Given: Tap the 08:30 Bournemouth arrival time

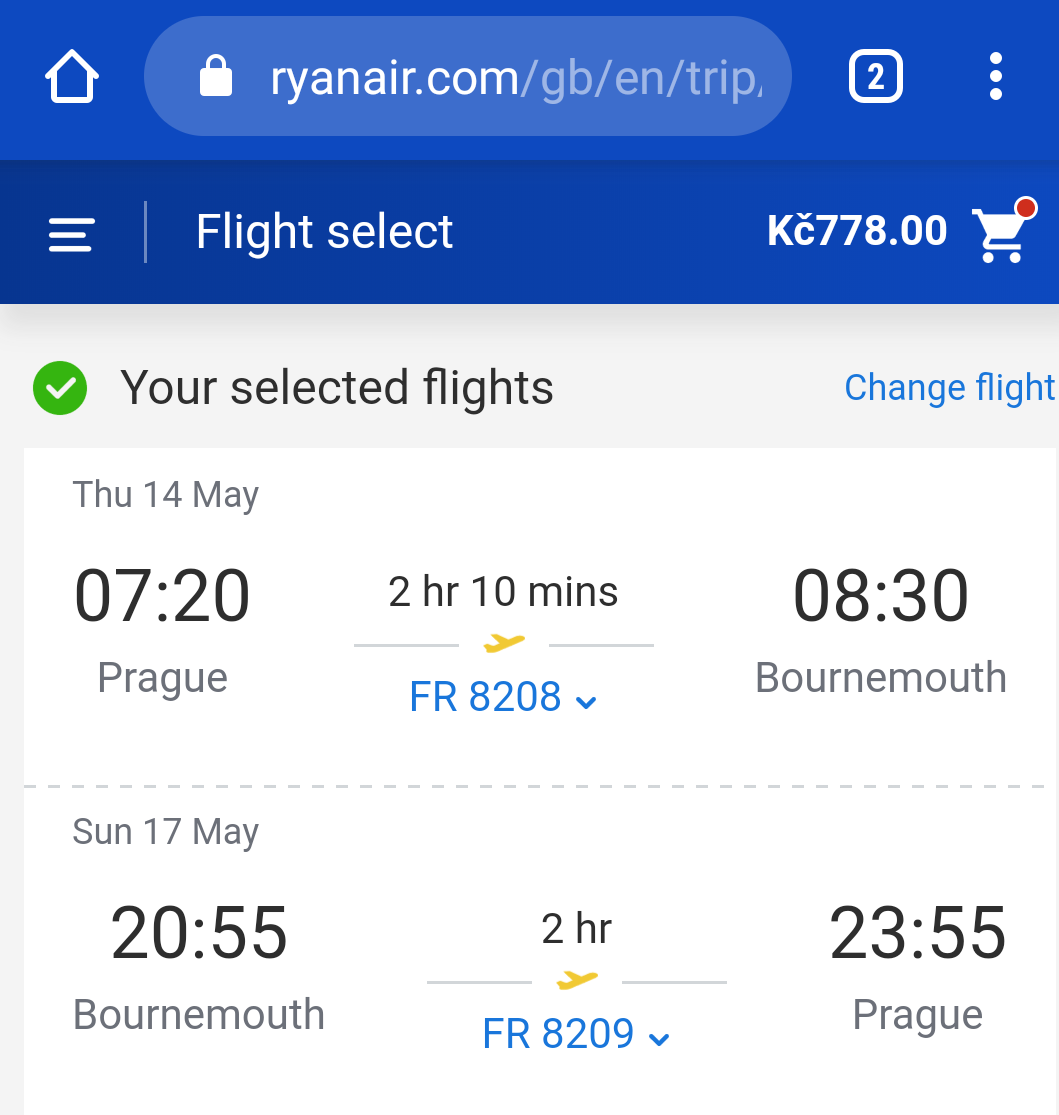Looking at the screenshot, I should click(880, 596).
